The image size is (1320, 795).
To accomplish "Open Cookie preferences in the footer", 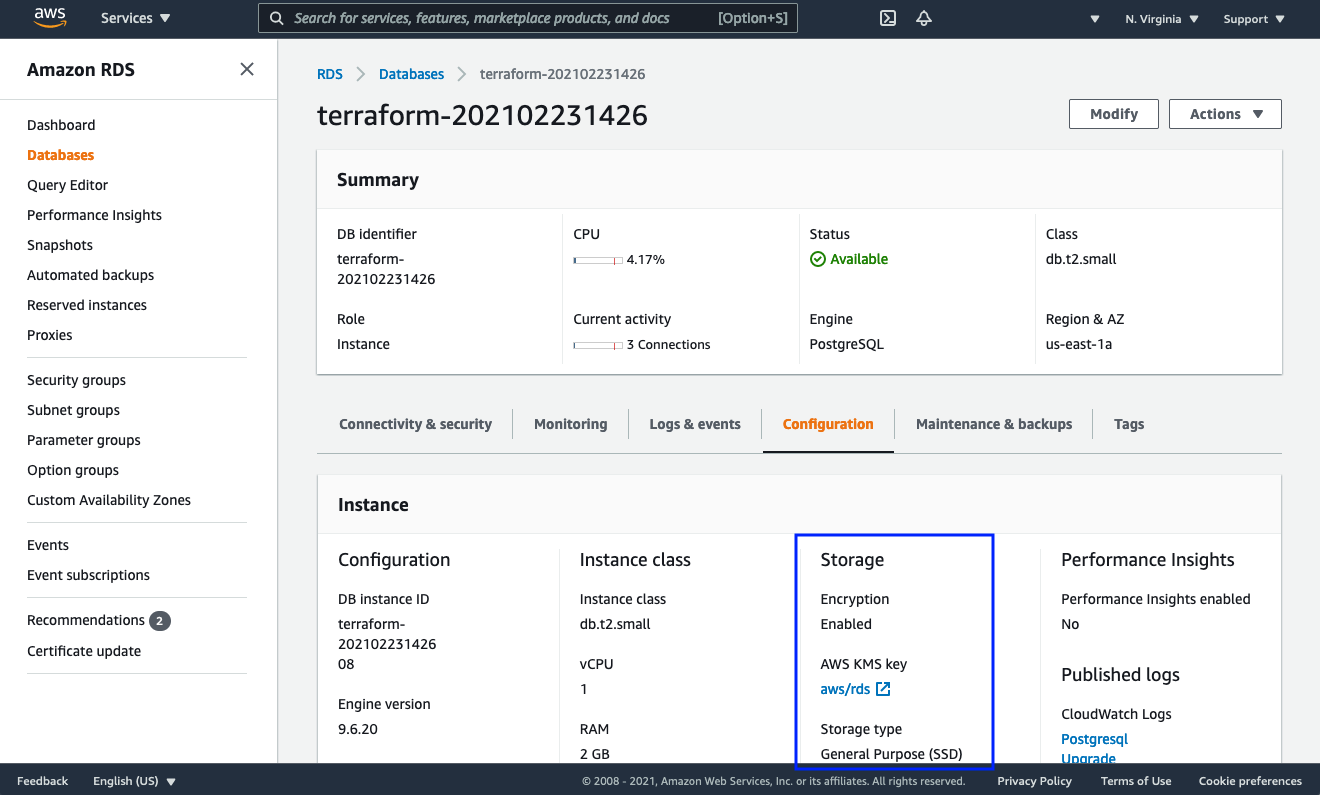I will 1250,781.
